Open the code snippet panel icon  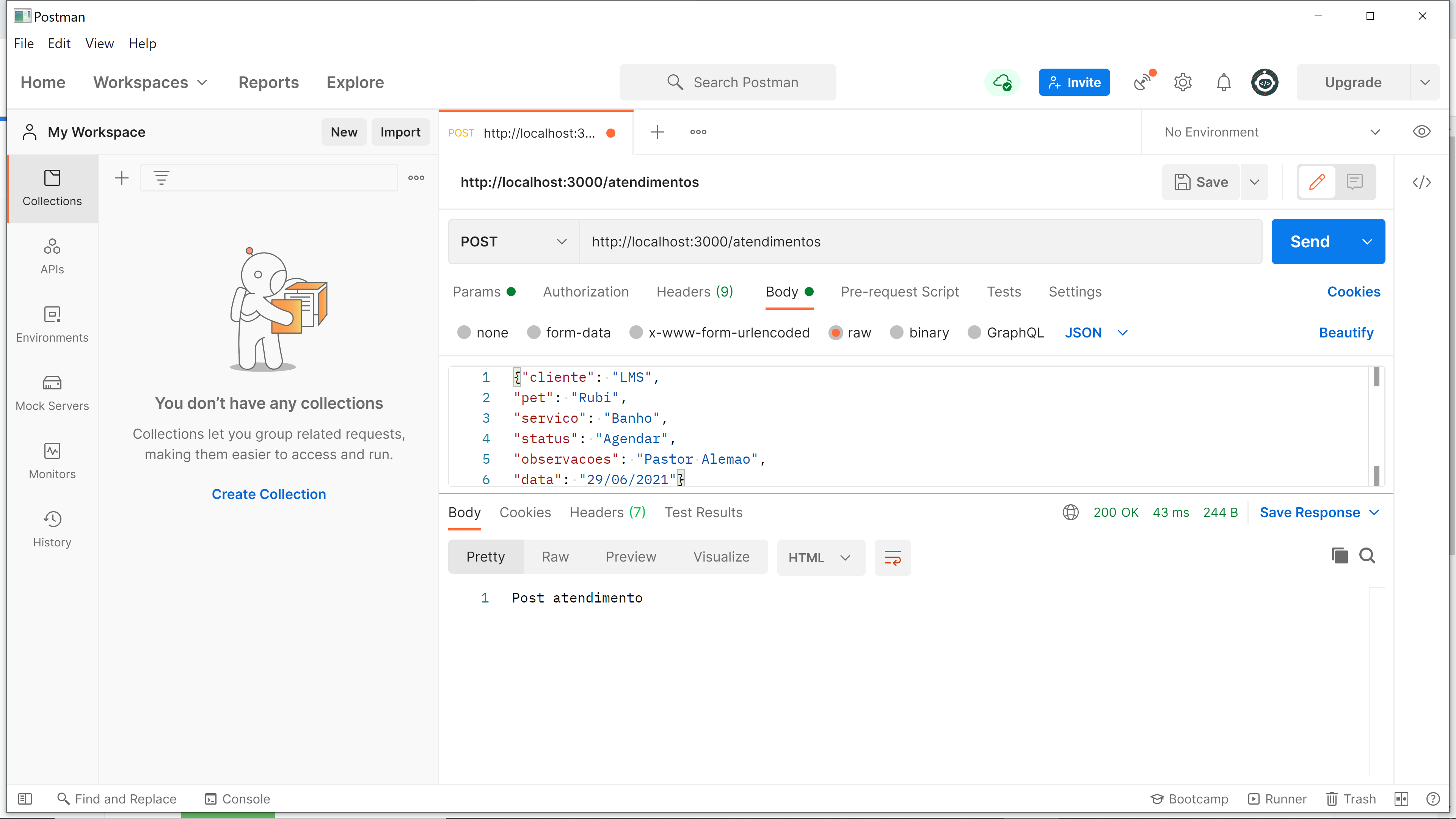click(1421, 182)
